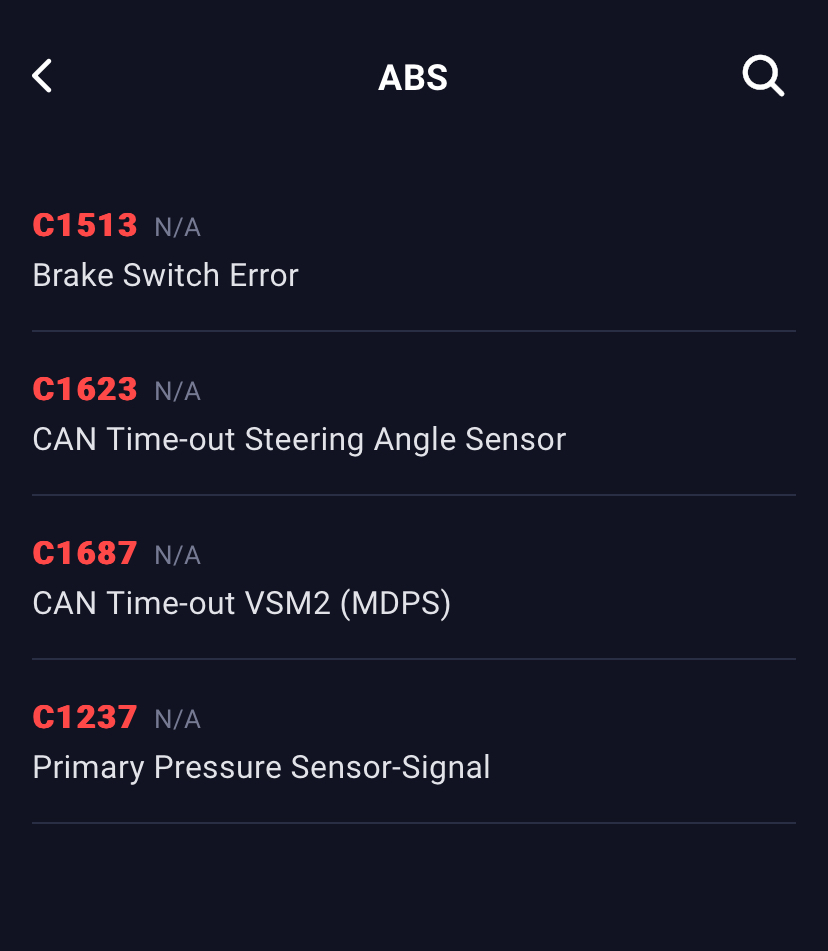Click divider line below Steering Angle Sensor entry
828x951 pixels.
point(414,494)
